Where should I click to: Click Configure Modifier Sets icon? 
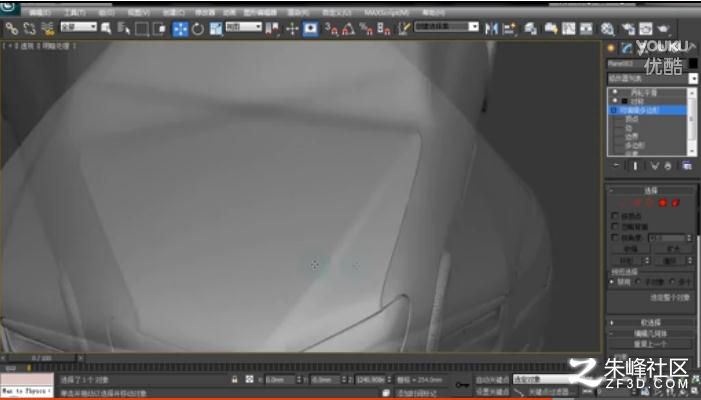pos(687,166)
